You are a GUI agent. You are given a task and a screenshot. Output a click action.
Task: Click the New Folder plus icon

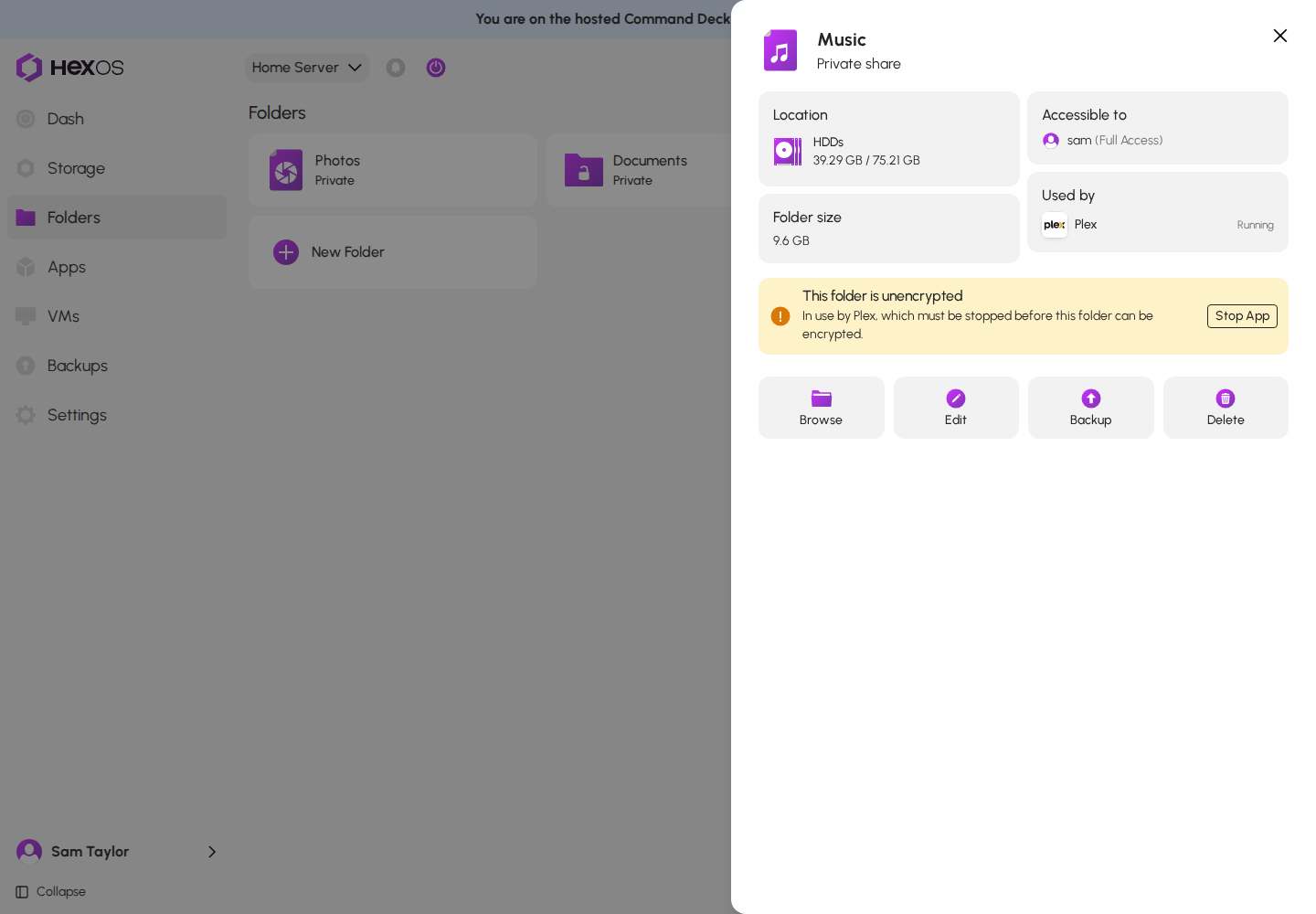coord(286,252)
